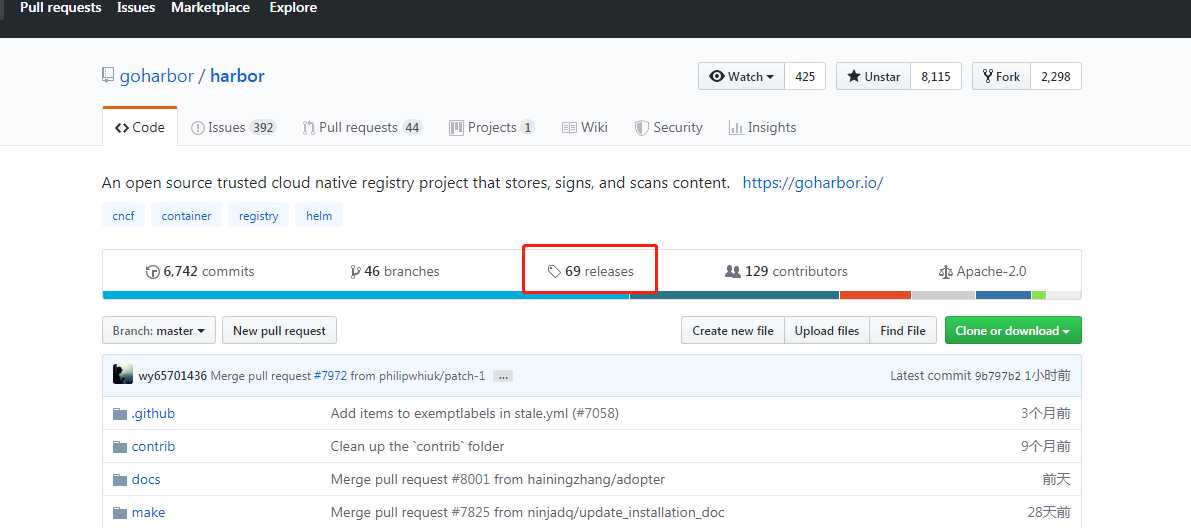1191x528 pixels.
Task: Click the fork icon in Fork button
Action: click(x=987, y=76)
